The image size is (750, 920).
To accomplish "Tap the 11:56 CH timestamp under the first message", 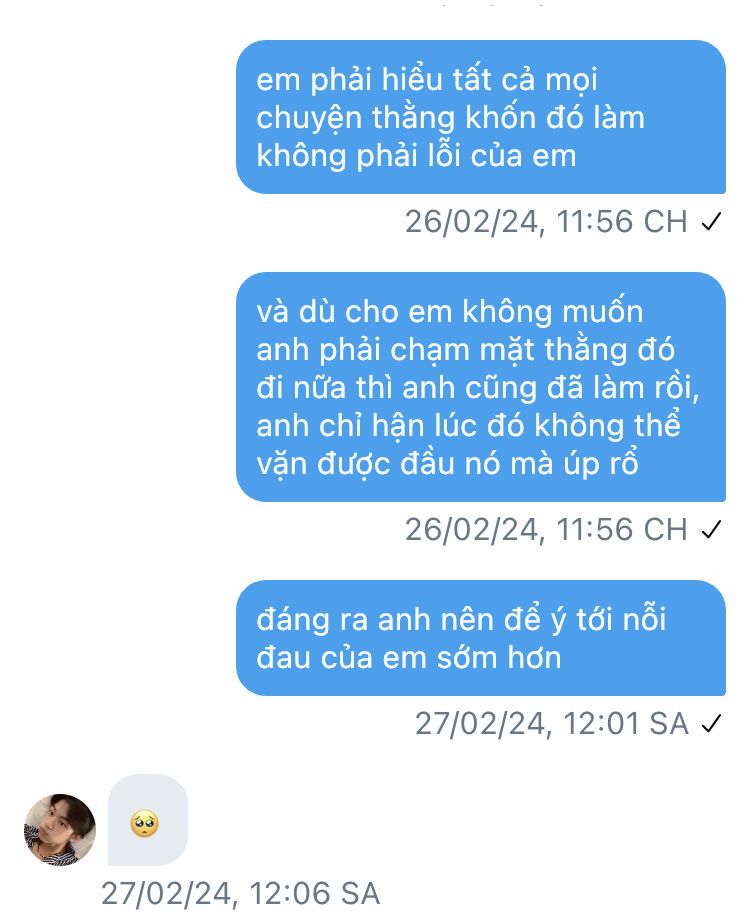I will [546, 222].
